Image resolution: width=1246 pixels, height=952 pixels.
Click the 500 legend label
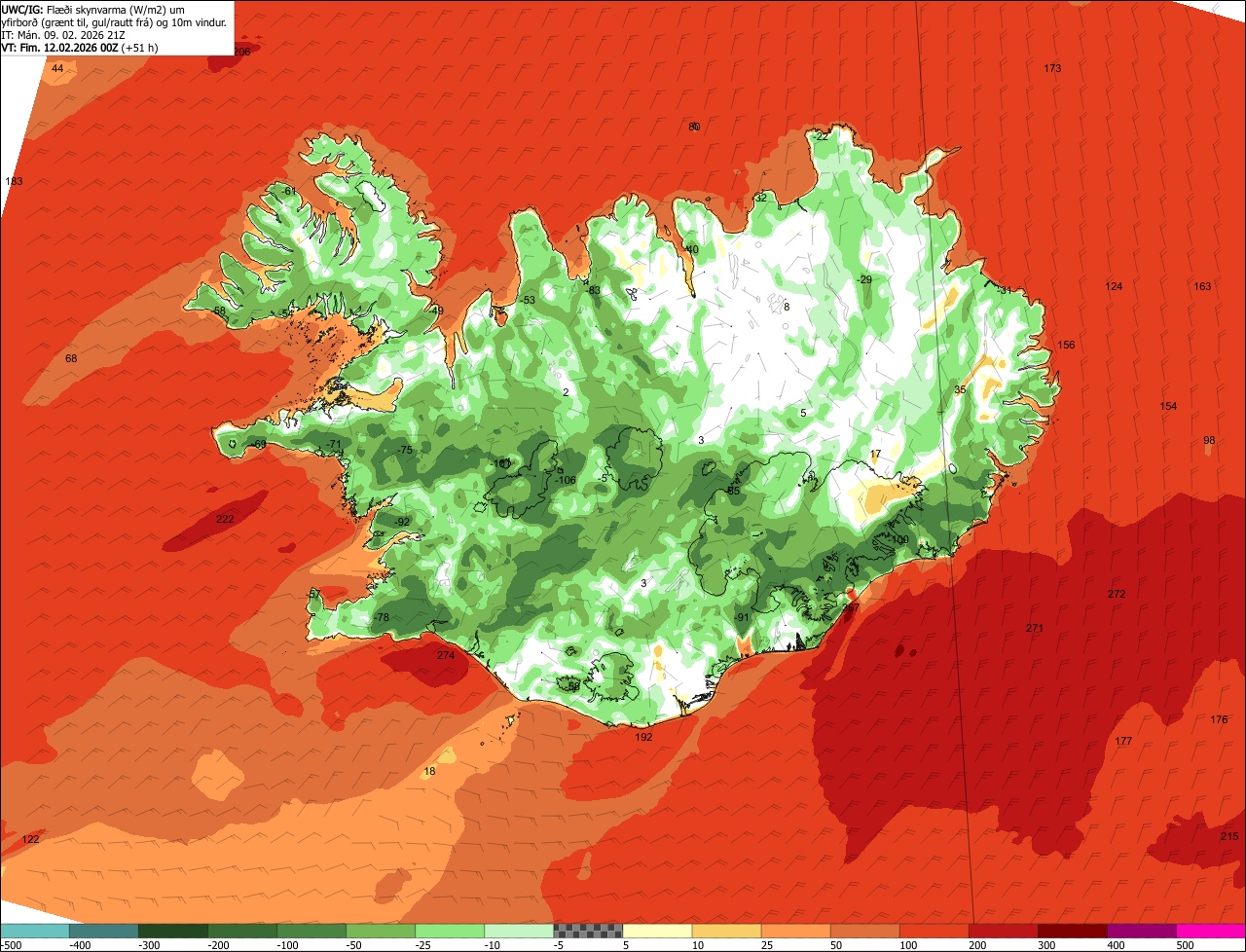coord(1185,944)
